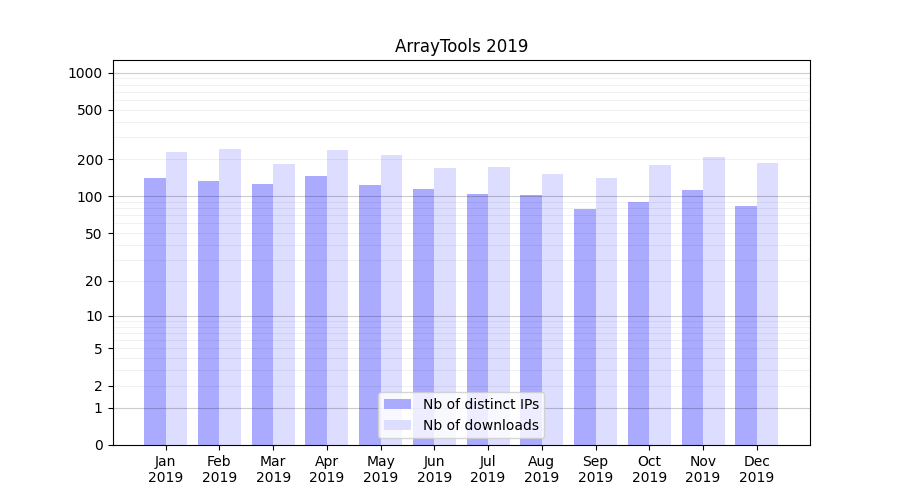Image resolution: width=900 pixels, height=500 pixels.
Task: Select the Dec 2019 distinct IPs bar
Action: point(746,325)
